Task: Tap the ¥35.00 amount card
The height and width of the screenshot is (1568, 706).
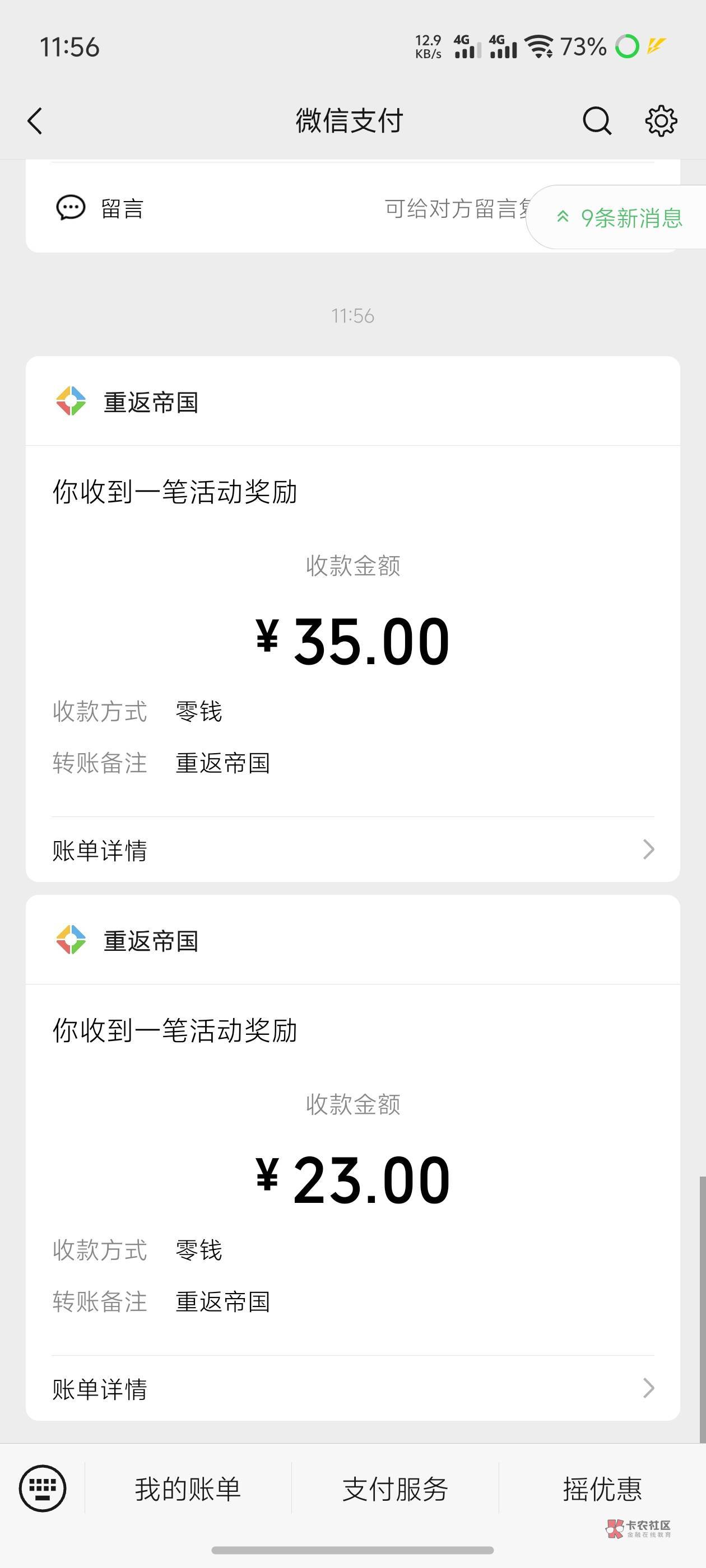Action: pos(352,619)
